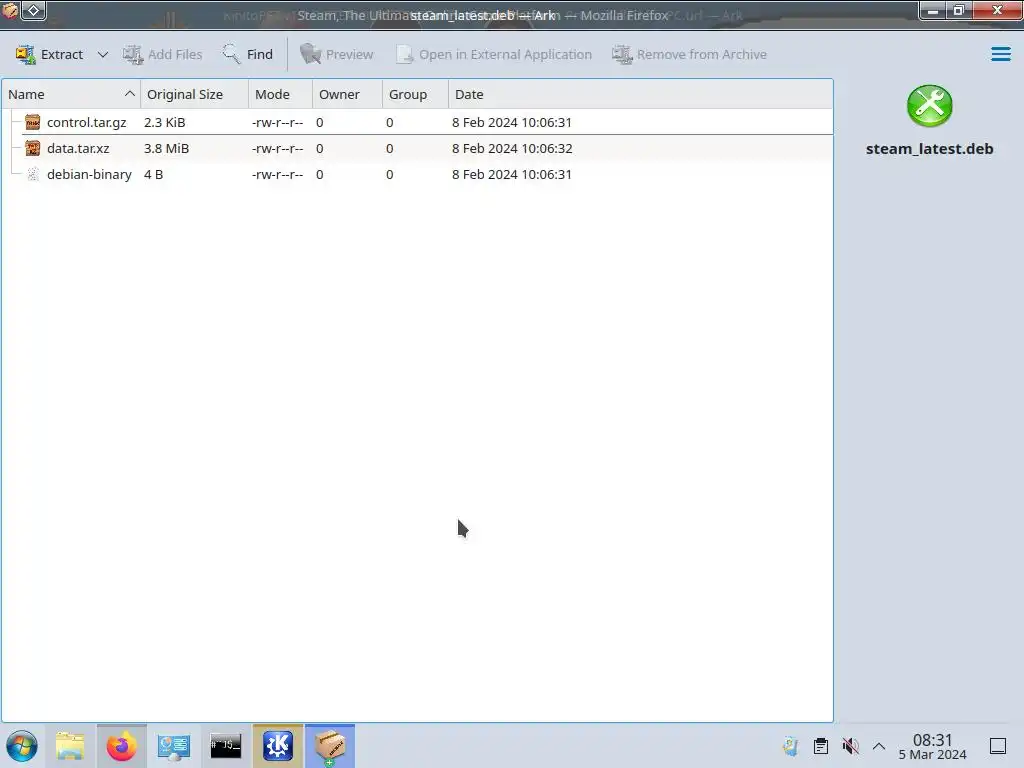Click debian-binary file icon
Image resolution: width=1024 pixels, height=768 pixels.
tap(33, 174)
